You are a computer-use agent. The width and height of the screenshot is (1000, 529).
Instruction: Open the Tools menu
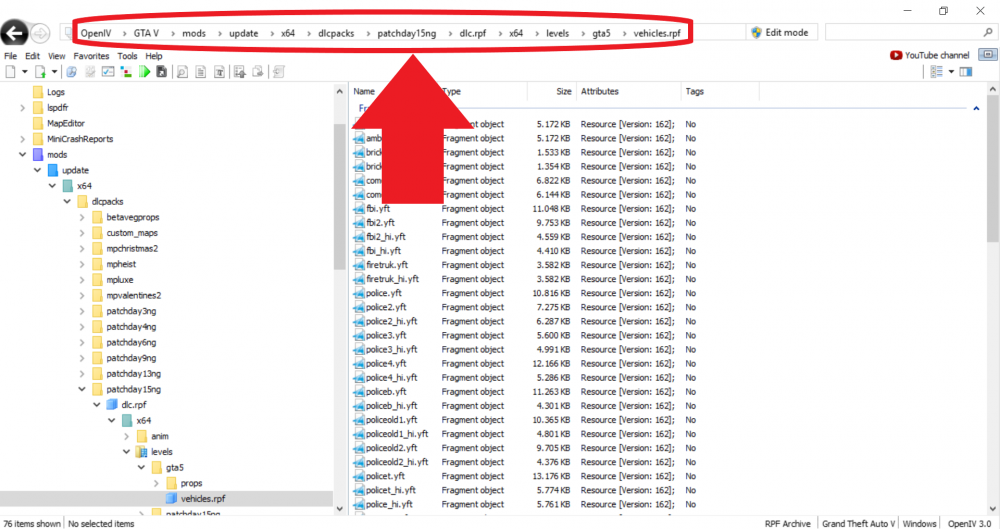[127, 56]
